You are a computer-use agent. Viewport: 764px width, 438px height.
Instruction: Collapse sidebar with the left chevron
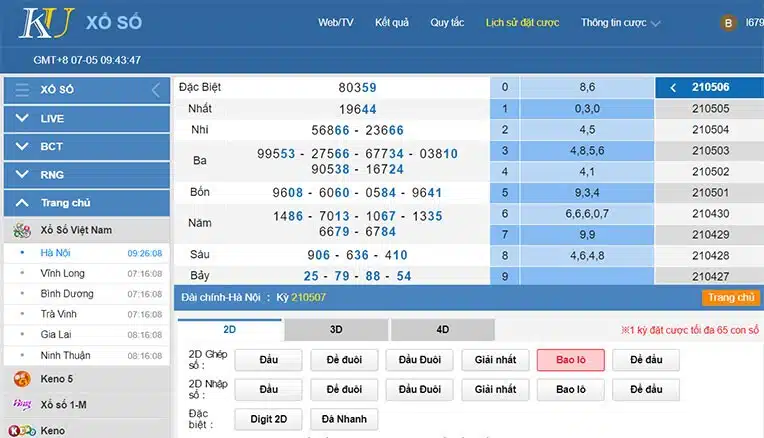(x=155, y=90)
